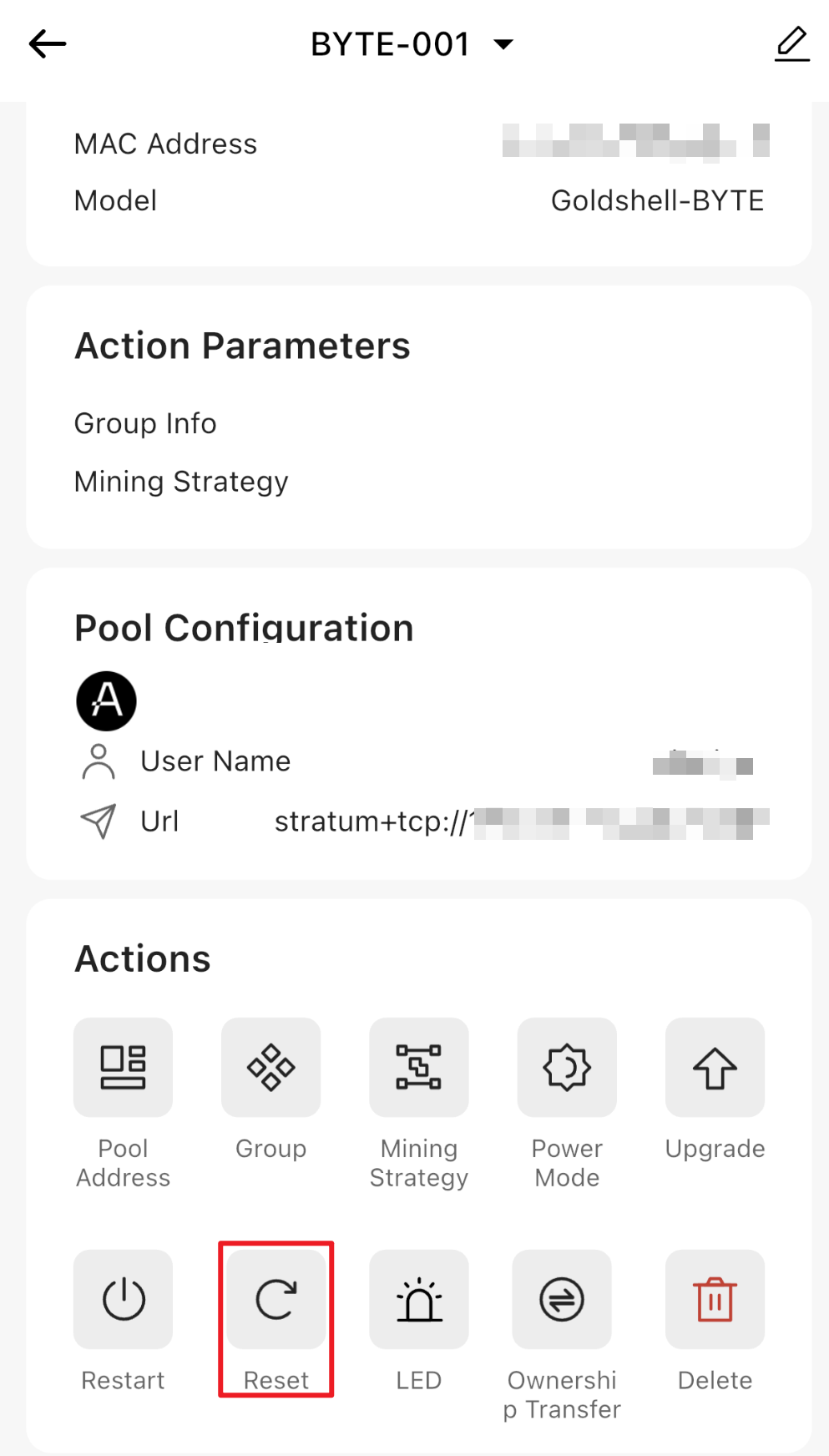
Task: Open Power Mode settings
Action: point(567,1067)
